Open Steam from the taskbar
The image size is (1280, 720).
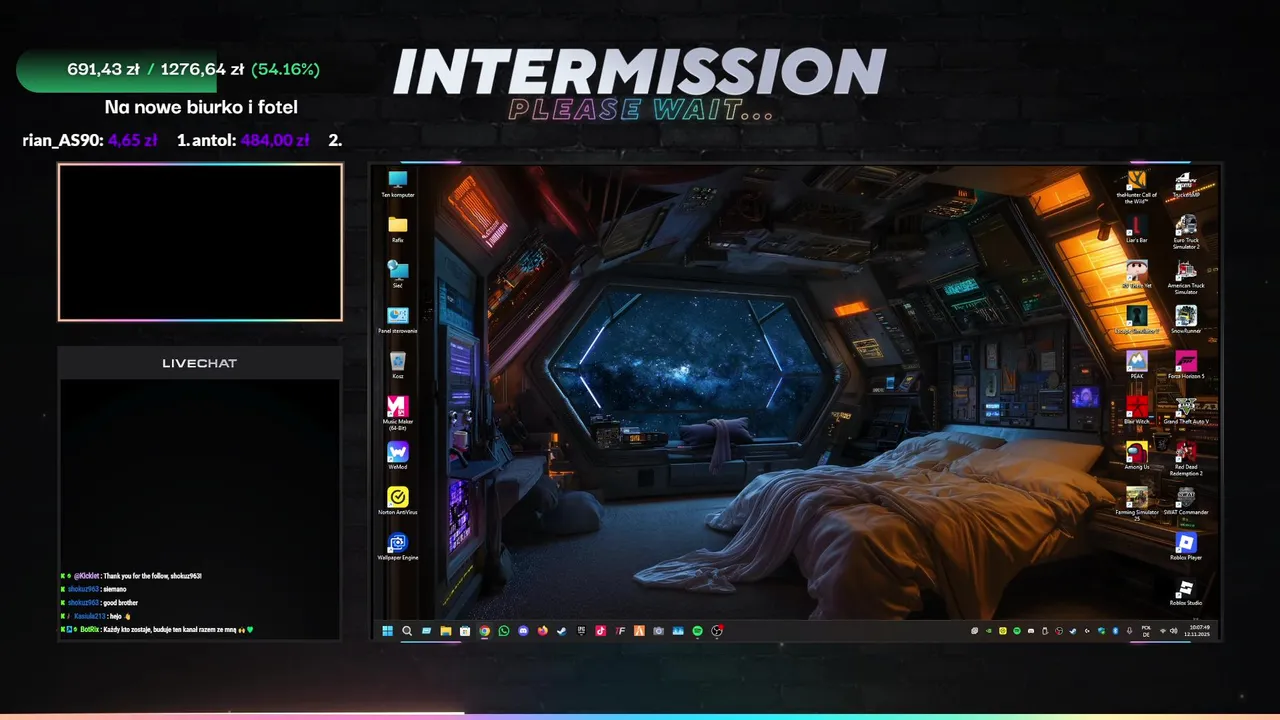click(562, 631)
